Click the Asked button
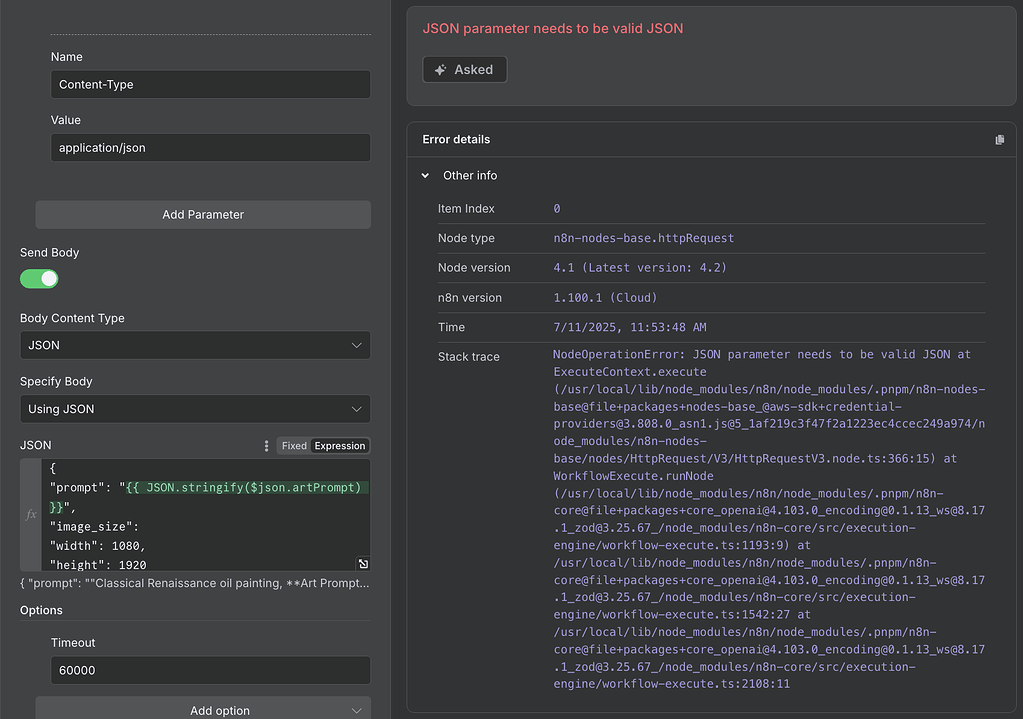This screenshot has width=1023, height=719. pos(464,69)
